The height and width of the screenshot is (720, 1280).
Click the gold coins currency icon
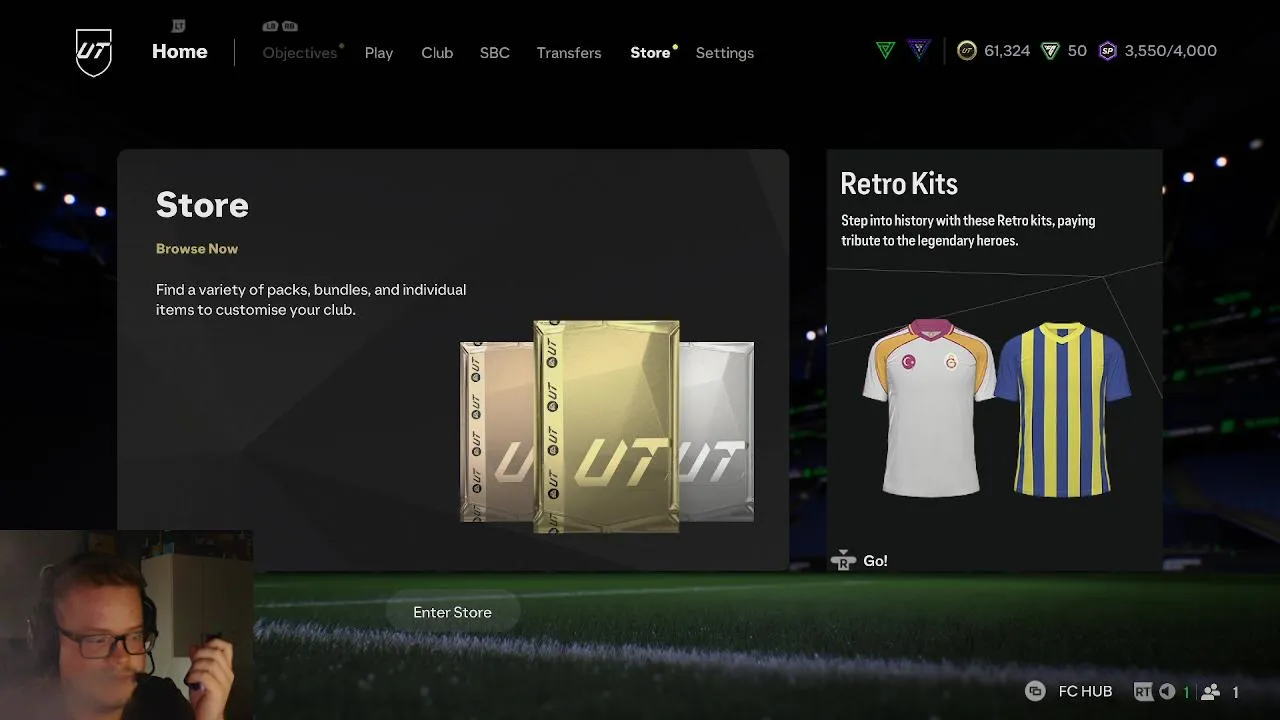(967, 51)
